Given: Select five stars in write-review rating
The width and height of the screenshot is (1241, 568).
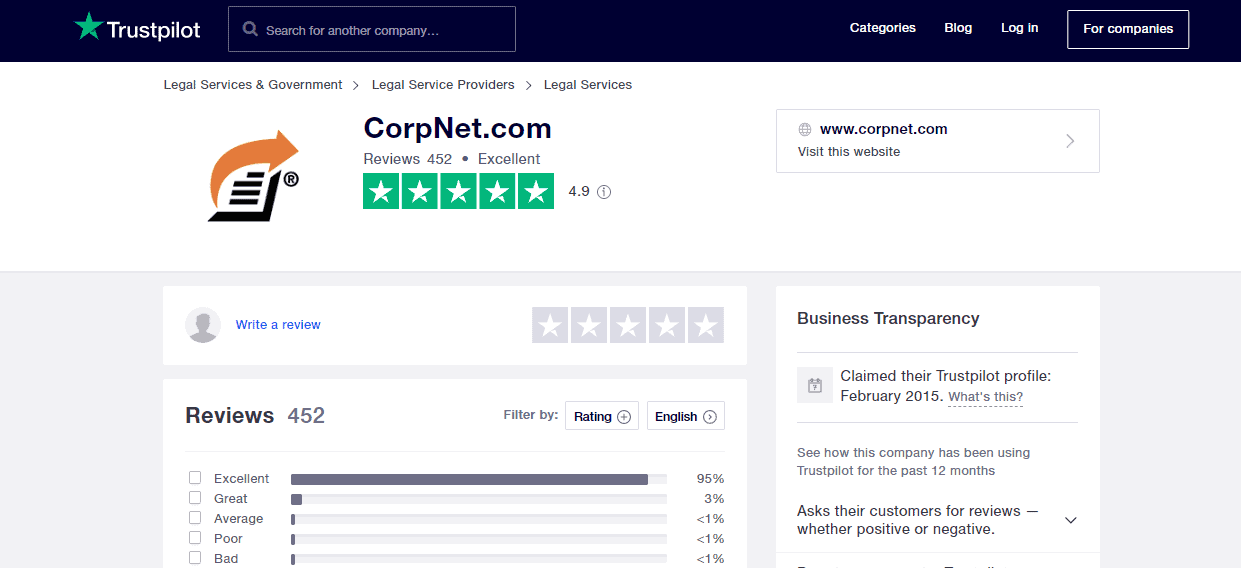Looking at the screenshot, I should [706, 325].
